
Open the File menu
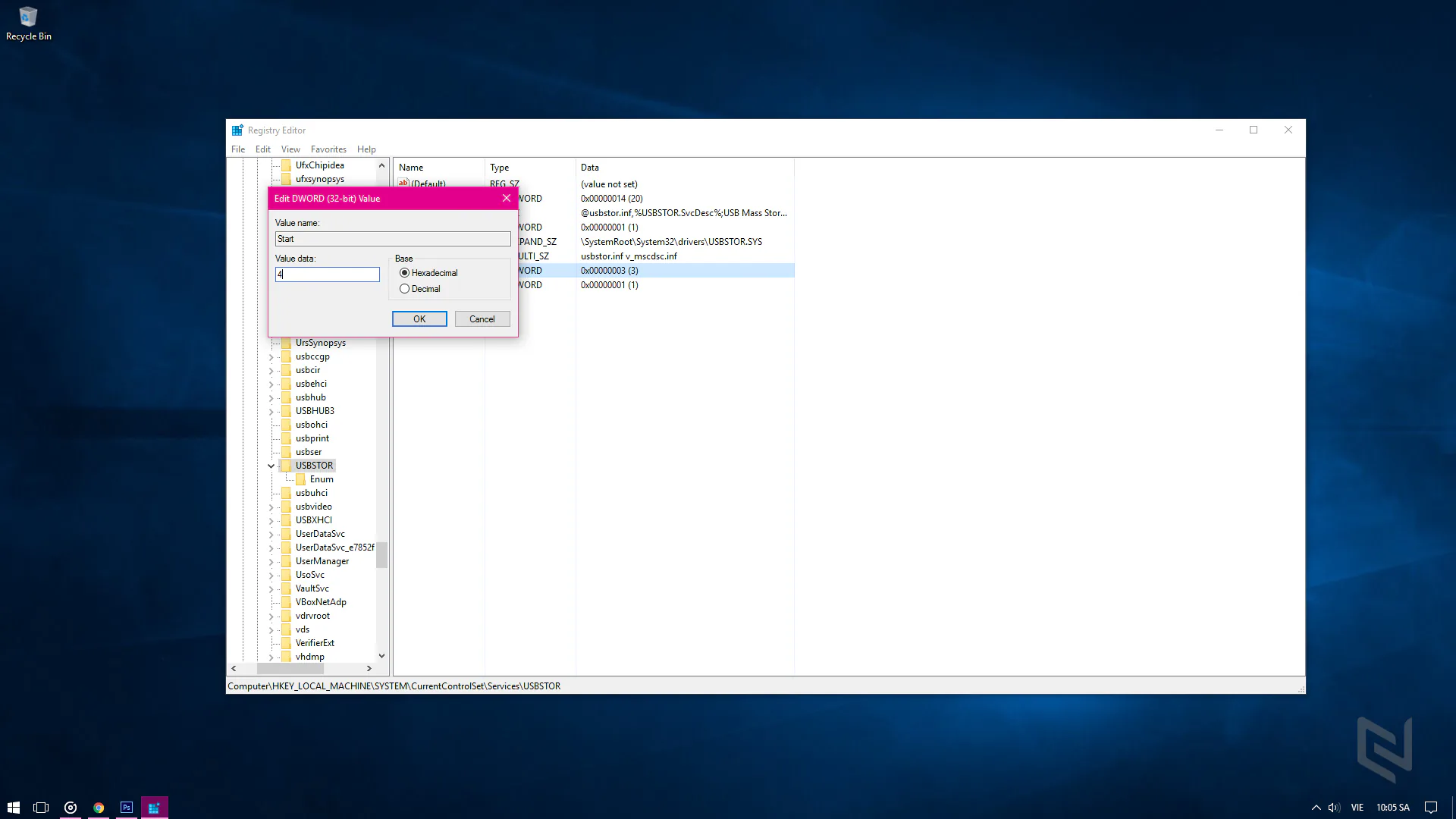pyautogui.click(x=238, y=149)
